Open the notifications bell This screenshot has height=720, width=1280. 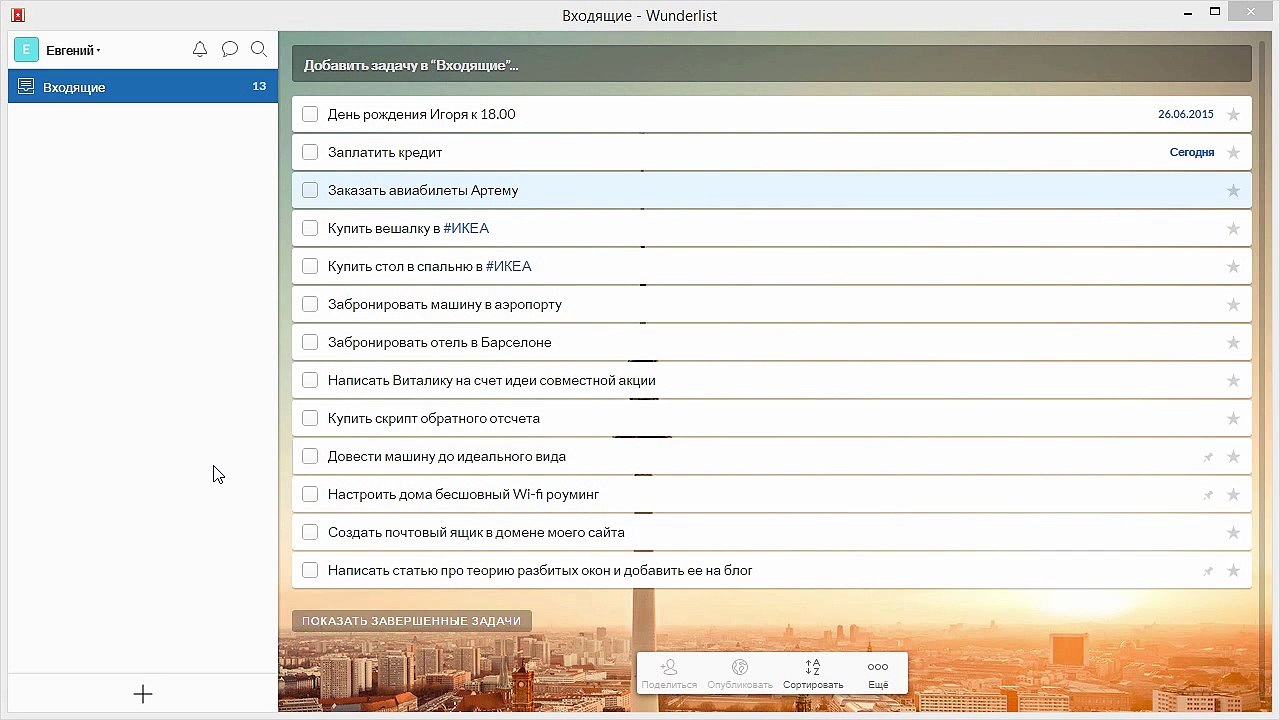click(200, 49)
